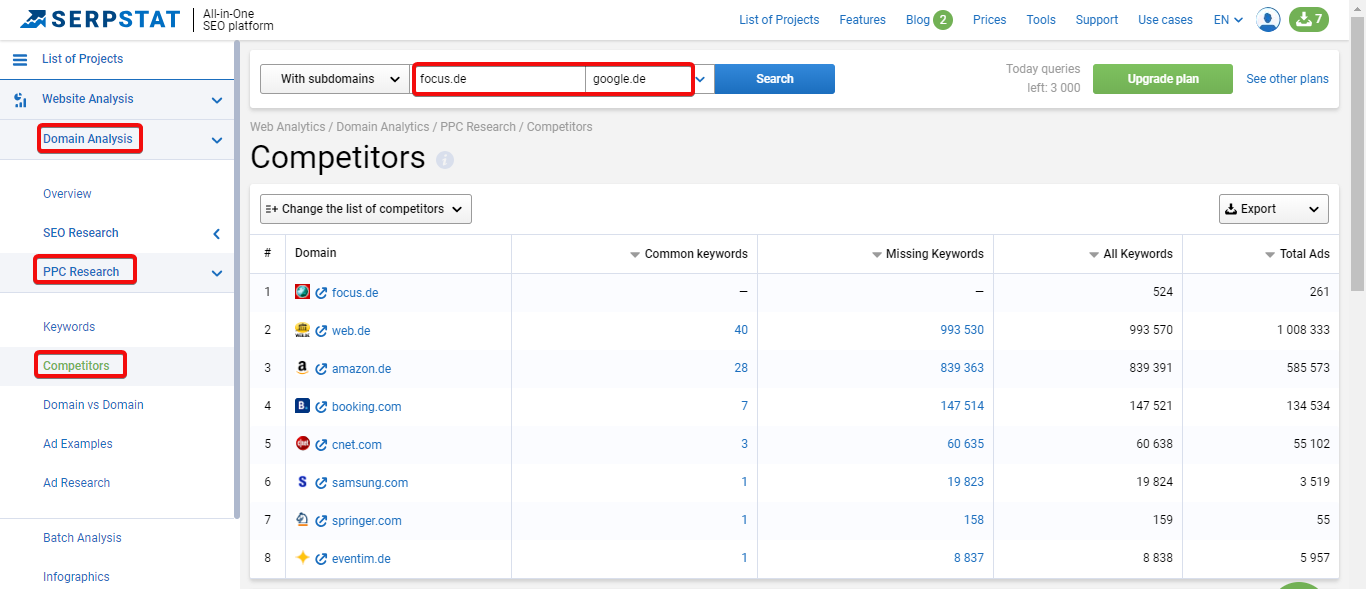Click the springer.com favicon
Screen dimensions: 1366x589
pyautogui.click(x=302, y=520)
